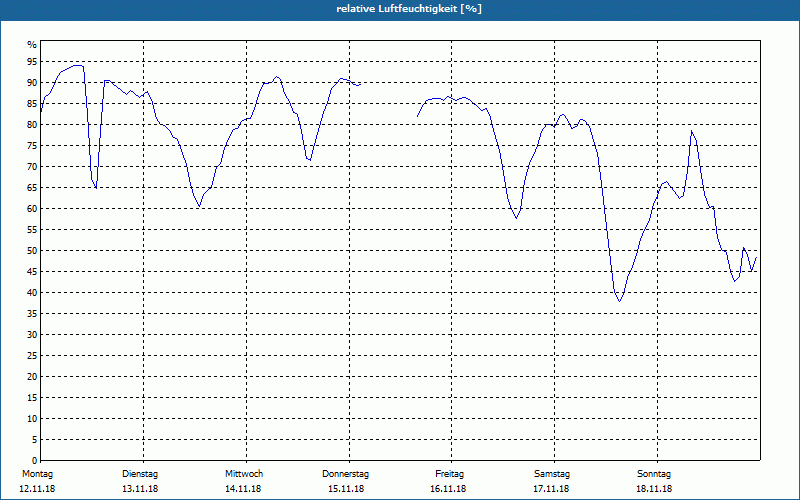Screen dimensions: 800x500
Task: Click the 85 y-axis value
Action: point(32,104)
